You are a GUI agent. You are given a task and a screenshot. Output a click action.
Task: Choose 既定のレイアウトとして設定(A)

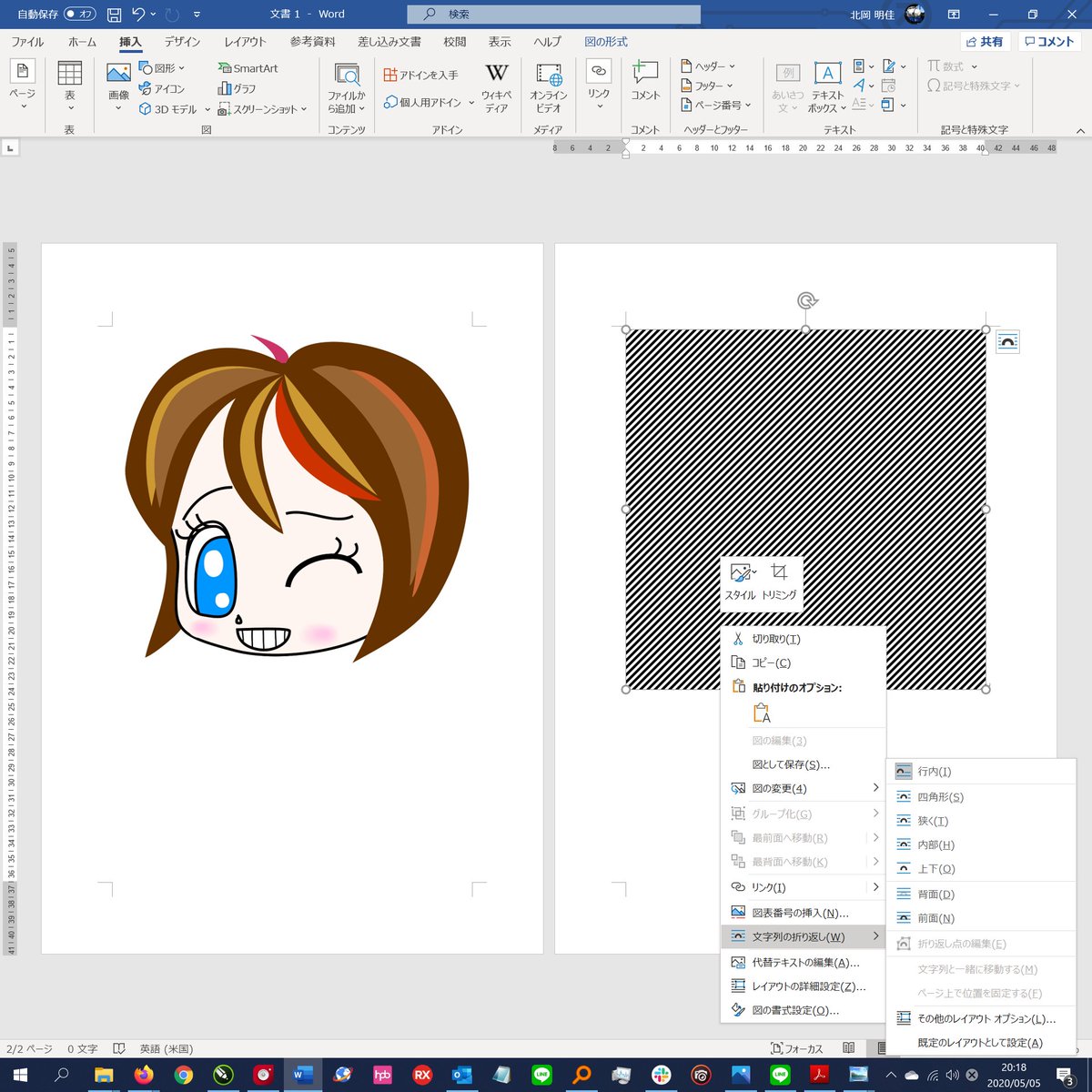pos(981,1043)
